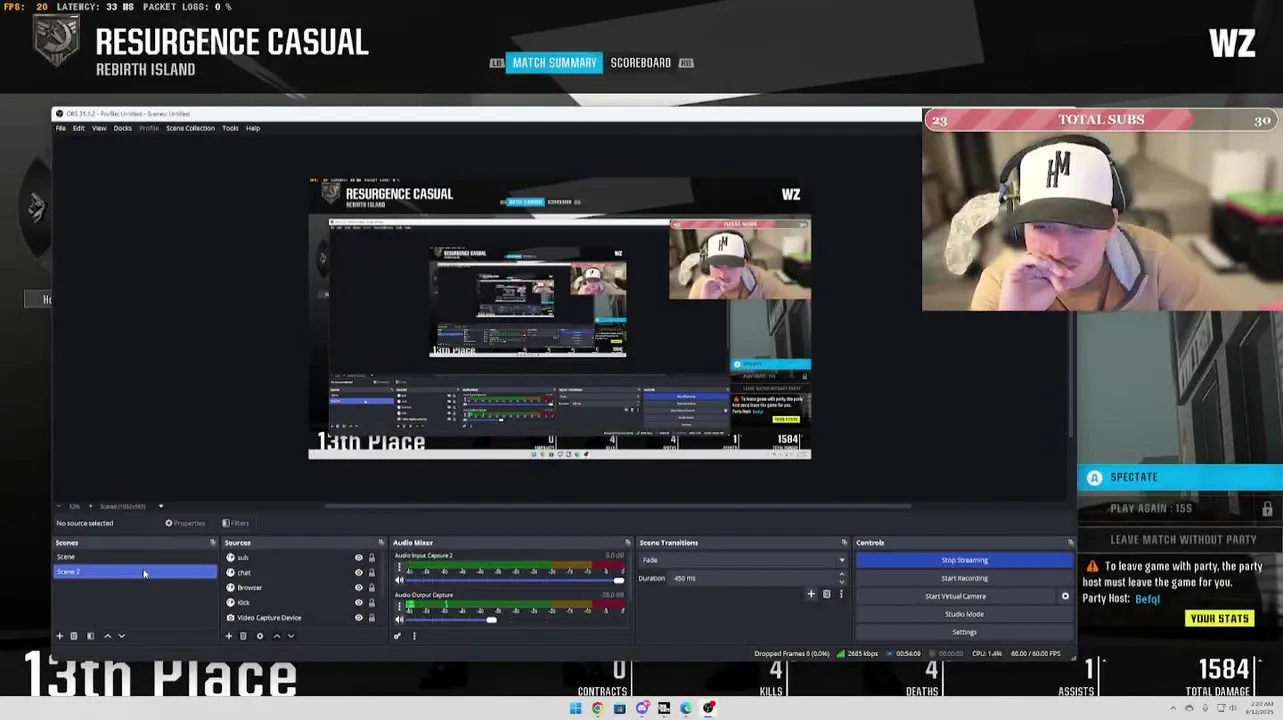Viewport: 1283px width, 720px height.
Task: Open the Help menu in OBS
Action: coord(253,128)
